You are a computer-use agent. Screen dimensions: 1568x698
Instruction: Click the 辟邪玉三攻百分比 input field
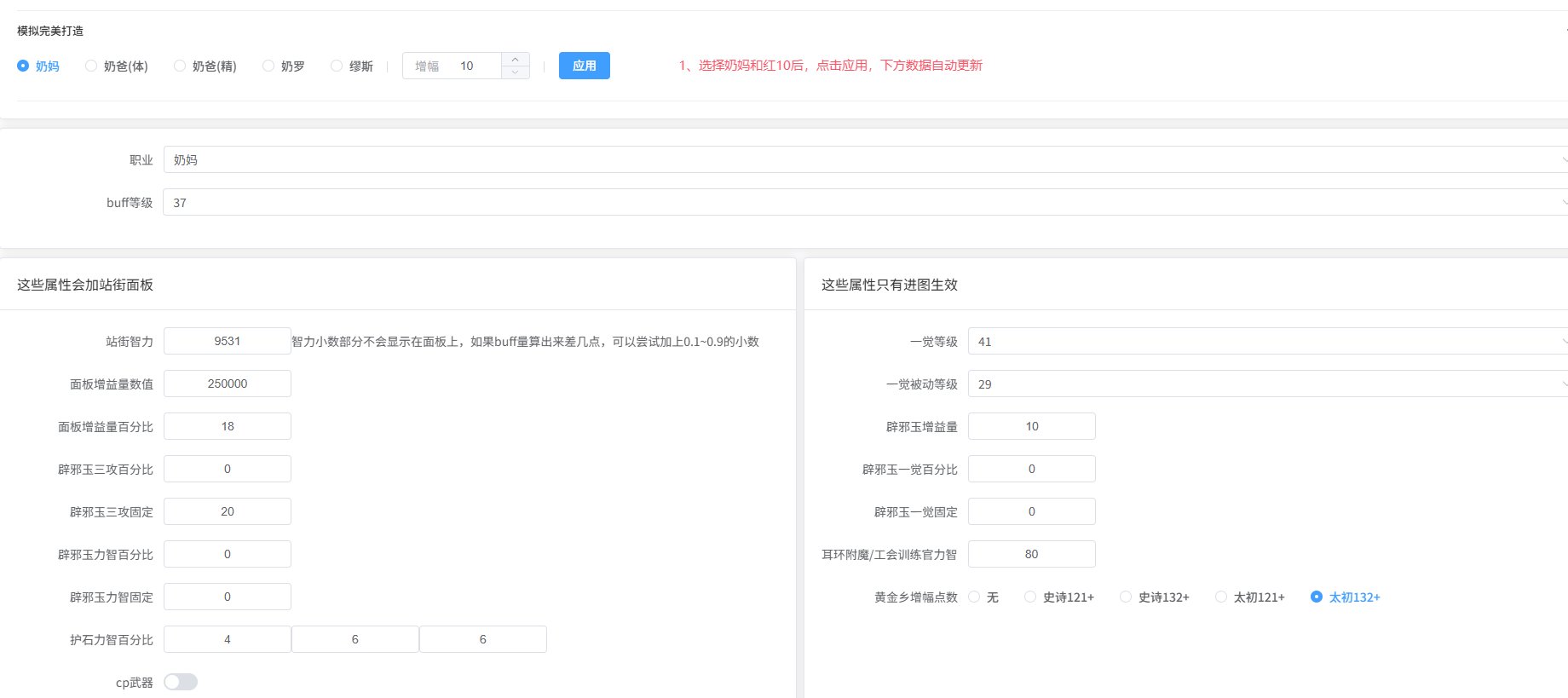point(228,469)
